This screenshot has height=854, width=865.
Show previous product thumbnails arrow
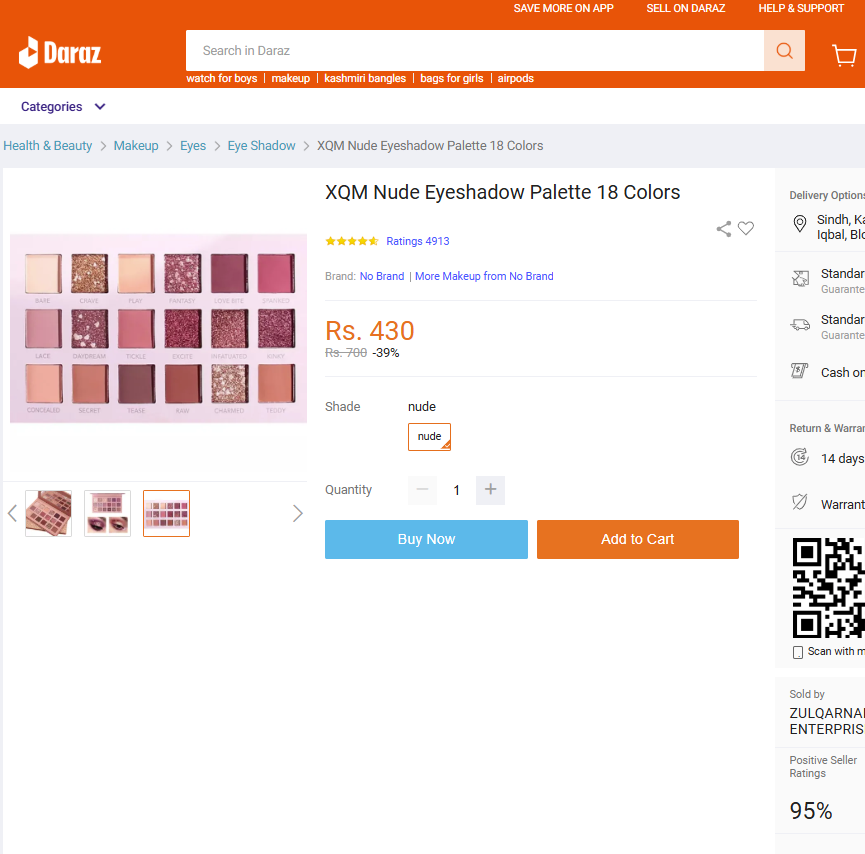(x=13, y=513)
